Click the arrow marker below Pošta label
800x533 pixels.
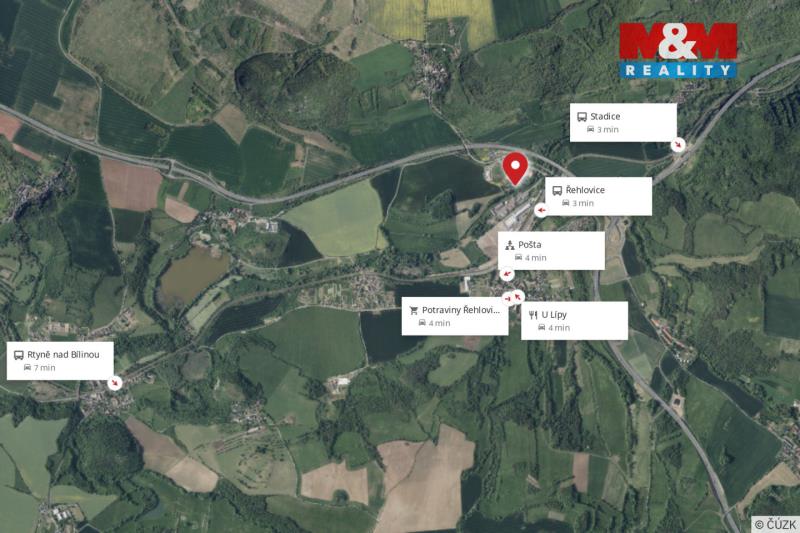[507, 274]
